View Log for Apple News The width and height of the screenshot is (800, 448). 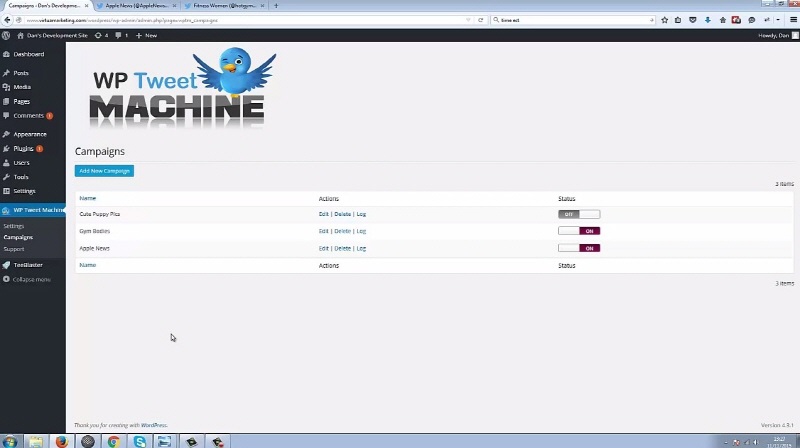[361, 248]
